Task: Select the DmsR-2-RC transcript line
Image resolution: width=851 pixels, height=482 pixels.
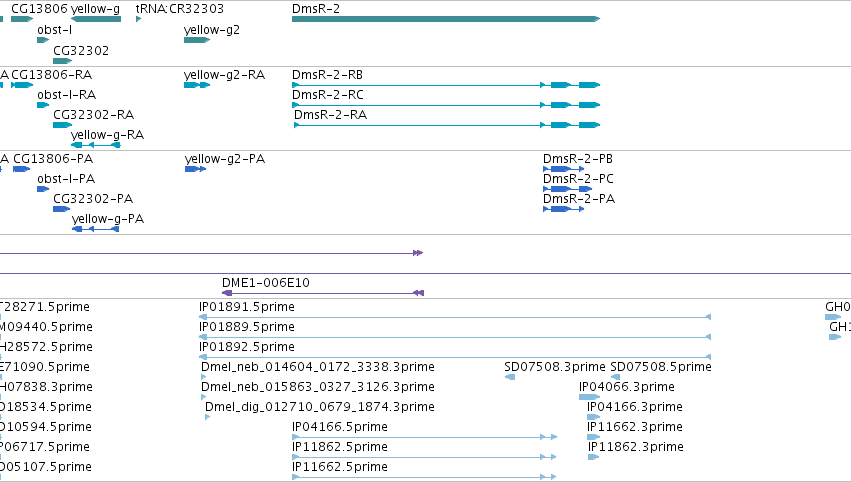Action: tap(446, 105)
